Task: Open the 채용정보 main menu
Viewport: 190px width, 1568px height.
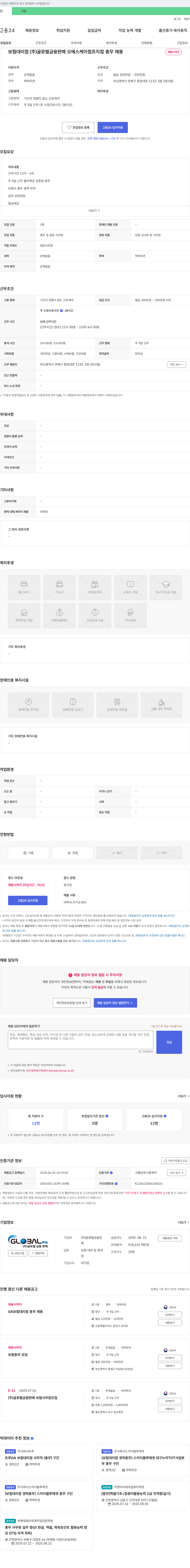Action: (32, 30)
